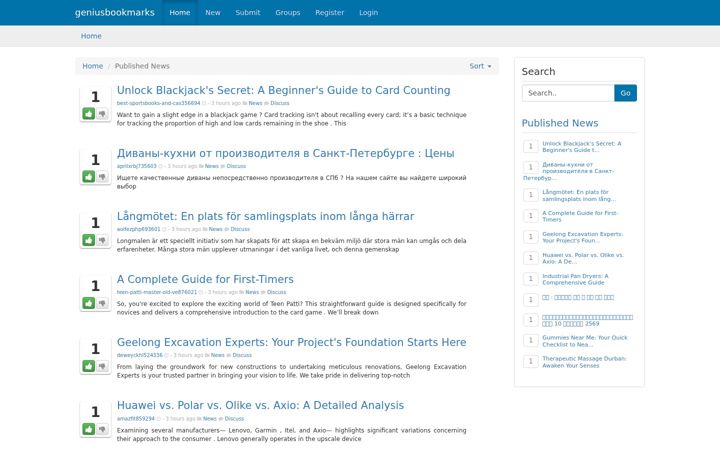Click vote count box beside Industrial Pan Dryers

[531, 279]
